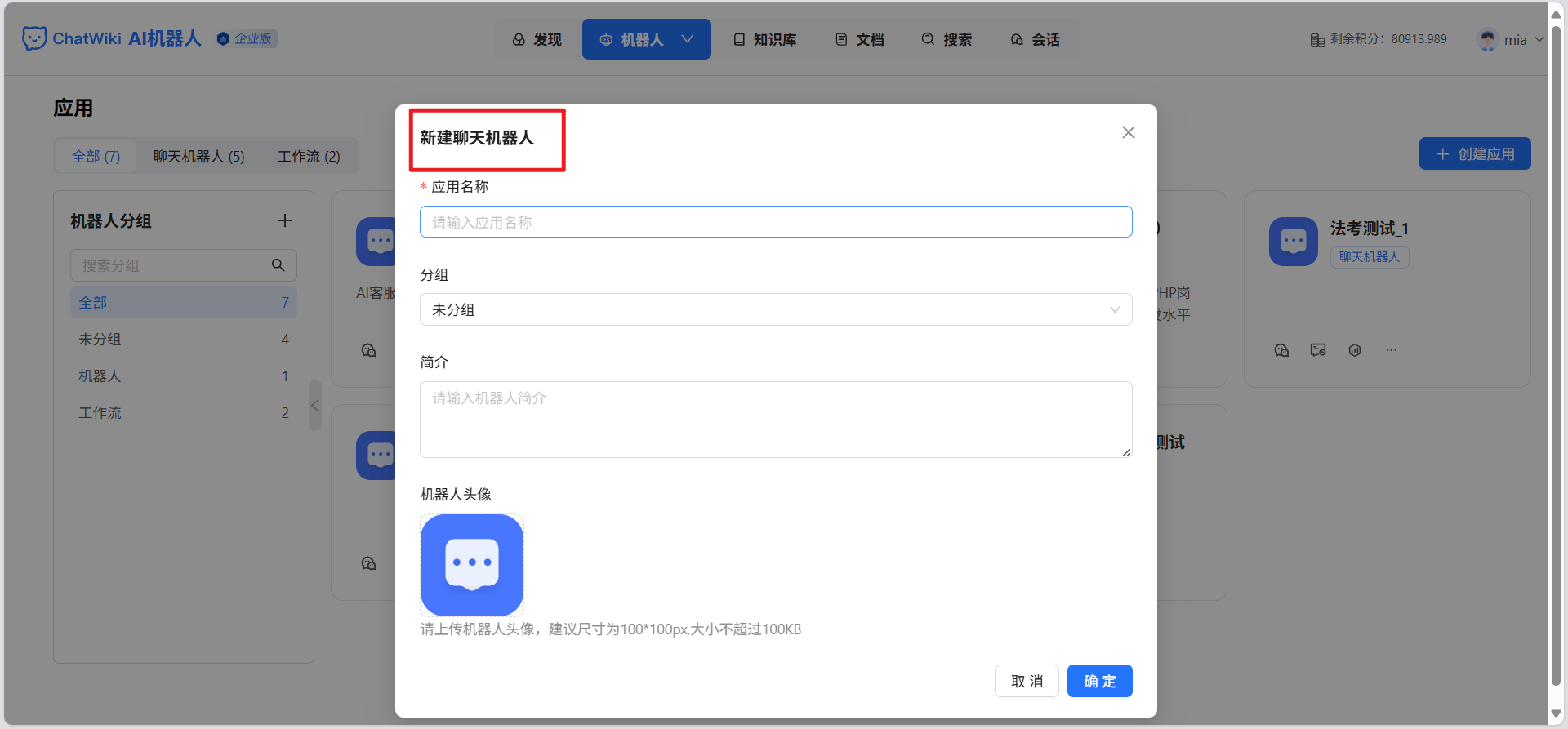Switch to the 全部 (7) tab
Image resolution: width=1568 pixels, height=729 pixels.
point(96,156)
